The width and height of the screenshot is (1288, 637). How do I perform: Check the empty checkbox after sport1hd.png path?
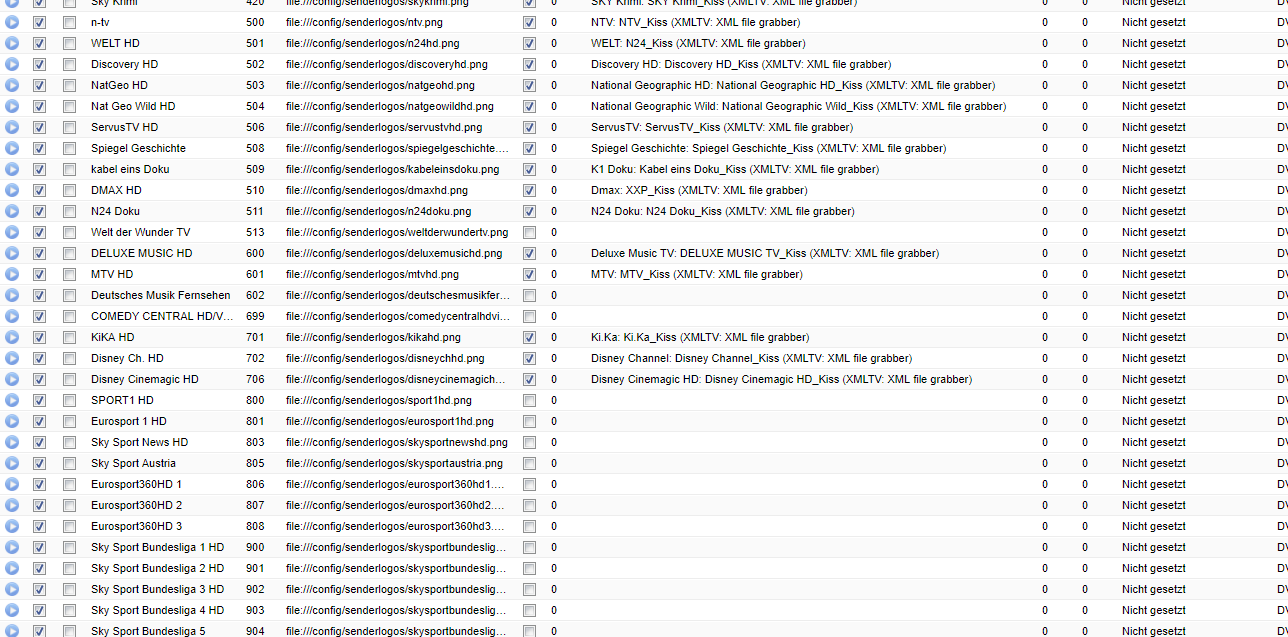529,400
